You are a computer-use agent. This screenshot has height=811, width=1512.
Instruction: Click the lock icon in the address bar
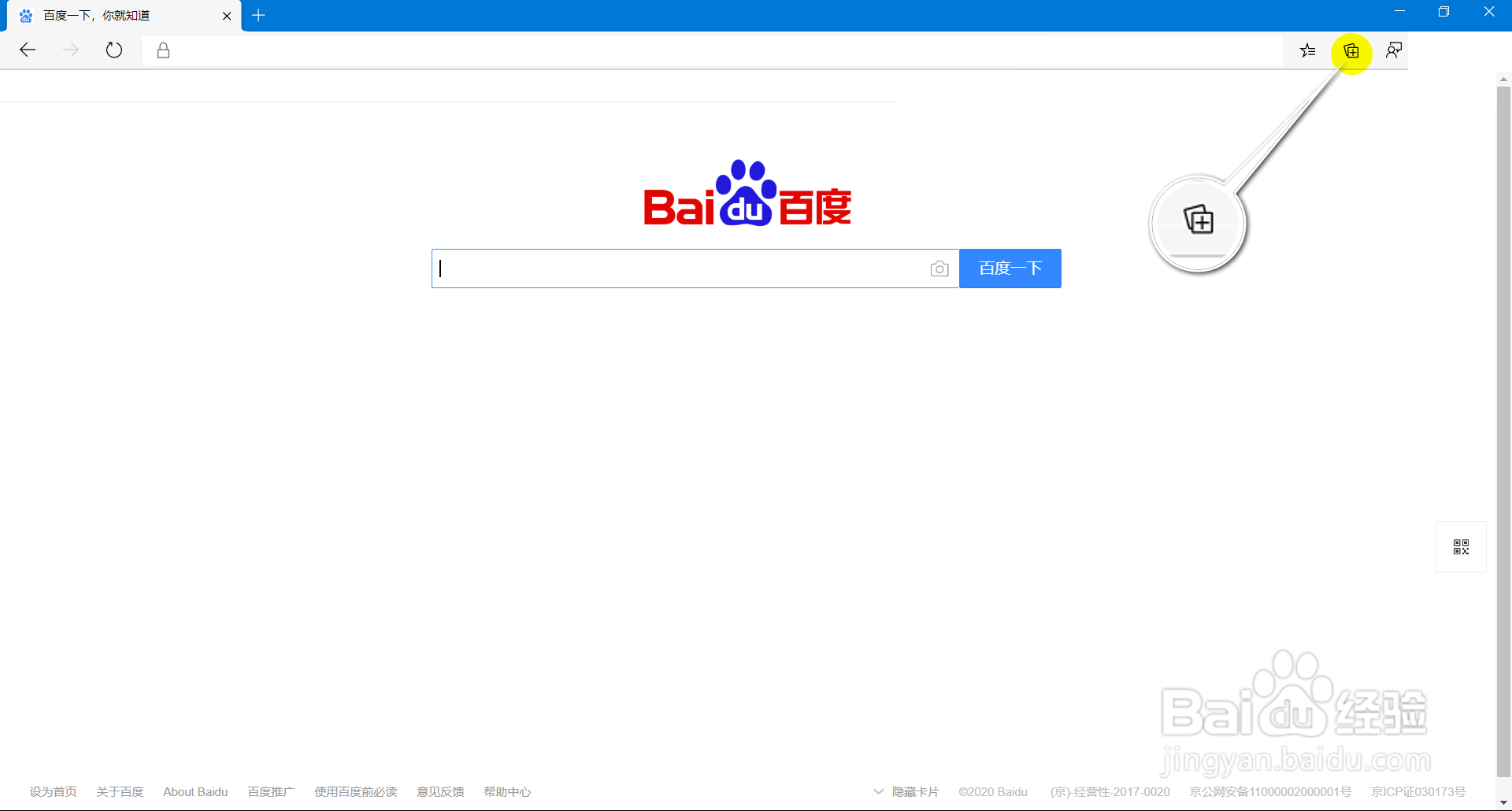164,50
